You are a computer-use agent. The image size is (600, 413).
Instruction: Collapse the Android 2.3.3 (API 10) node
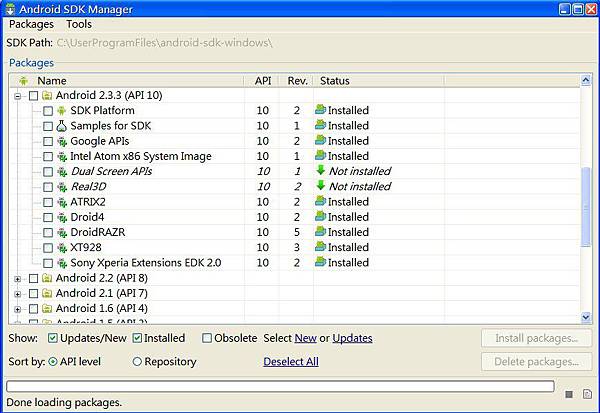18,96
